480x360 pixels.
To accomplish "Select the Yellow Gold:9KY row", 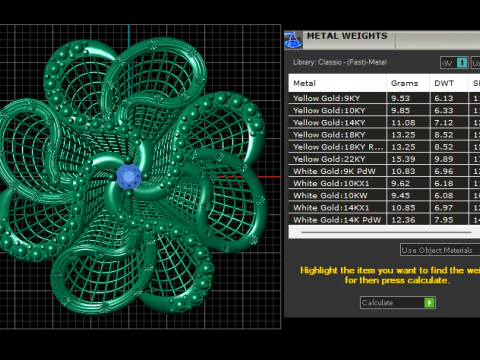I will click(384, 98).
